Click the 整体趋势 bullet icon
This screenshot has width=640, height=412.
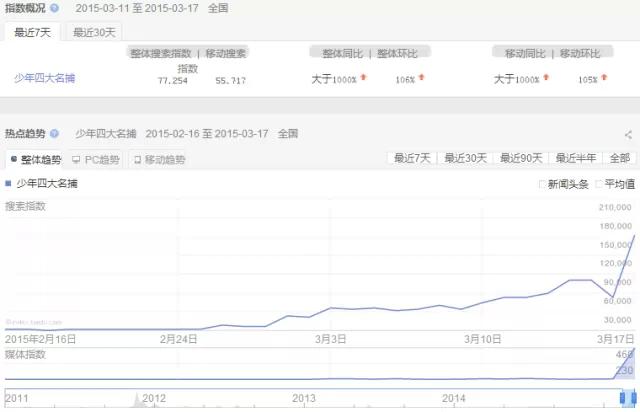click(x=13, y=159)
